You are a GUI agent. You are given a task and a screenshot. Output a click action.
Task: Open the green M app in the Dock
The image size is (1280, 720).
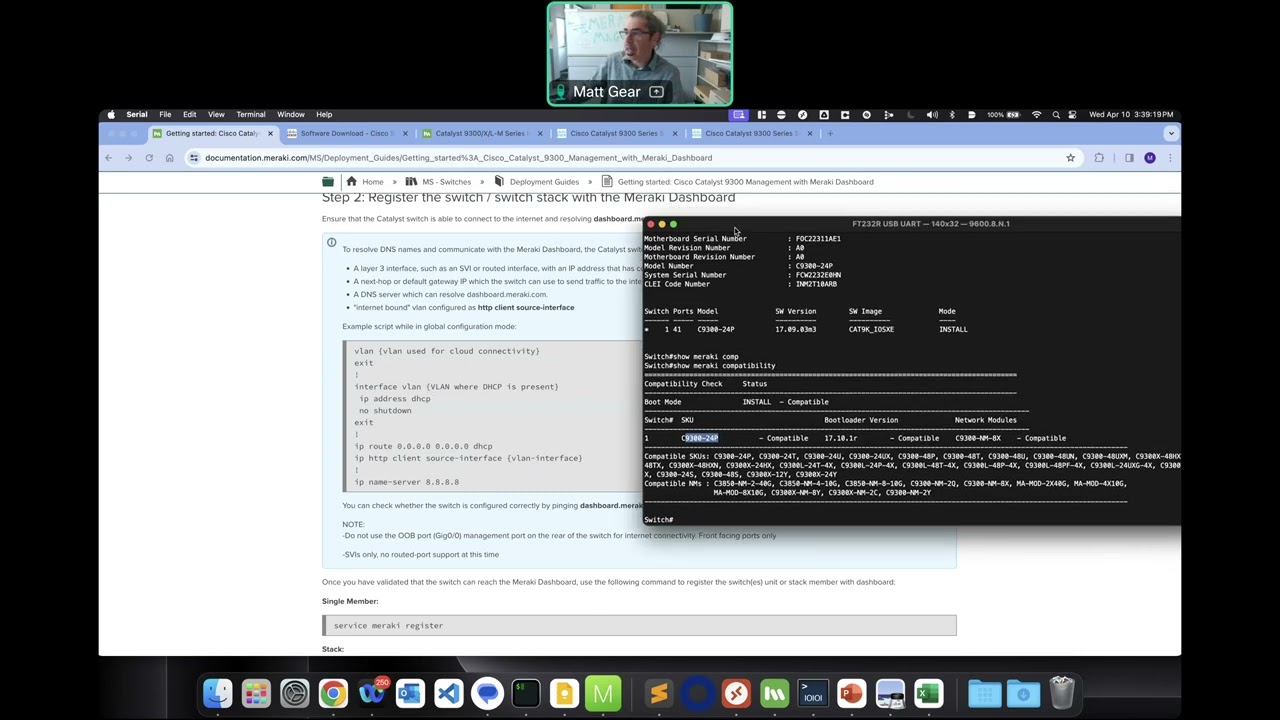point(603,693)
